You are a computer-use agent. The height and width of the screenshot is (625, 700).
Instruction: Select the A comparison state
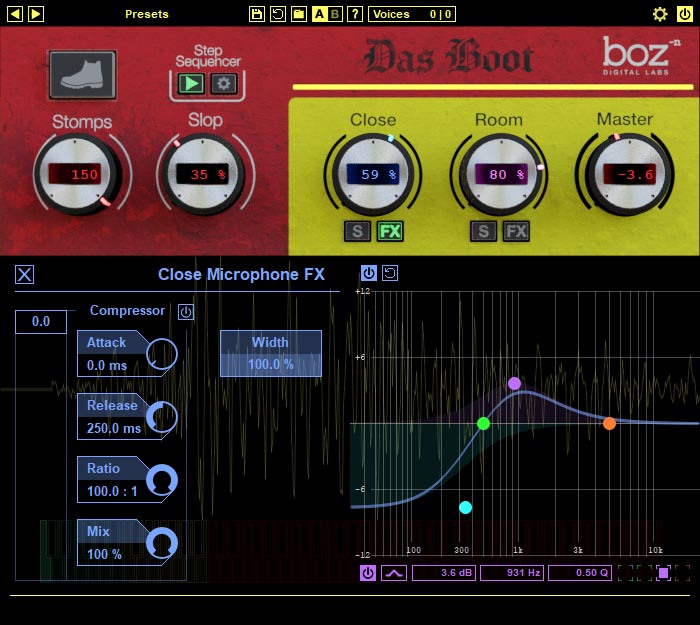coord(319,14)
